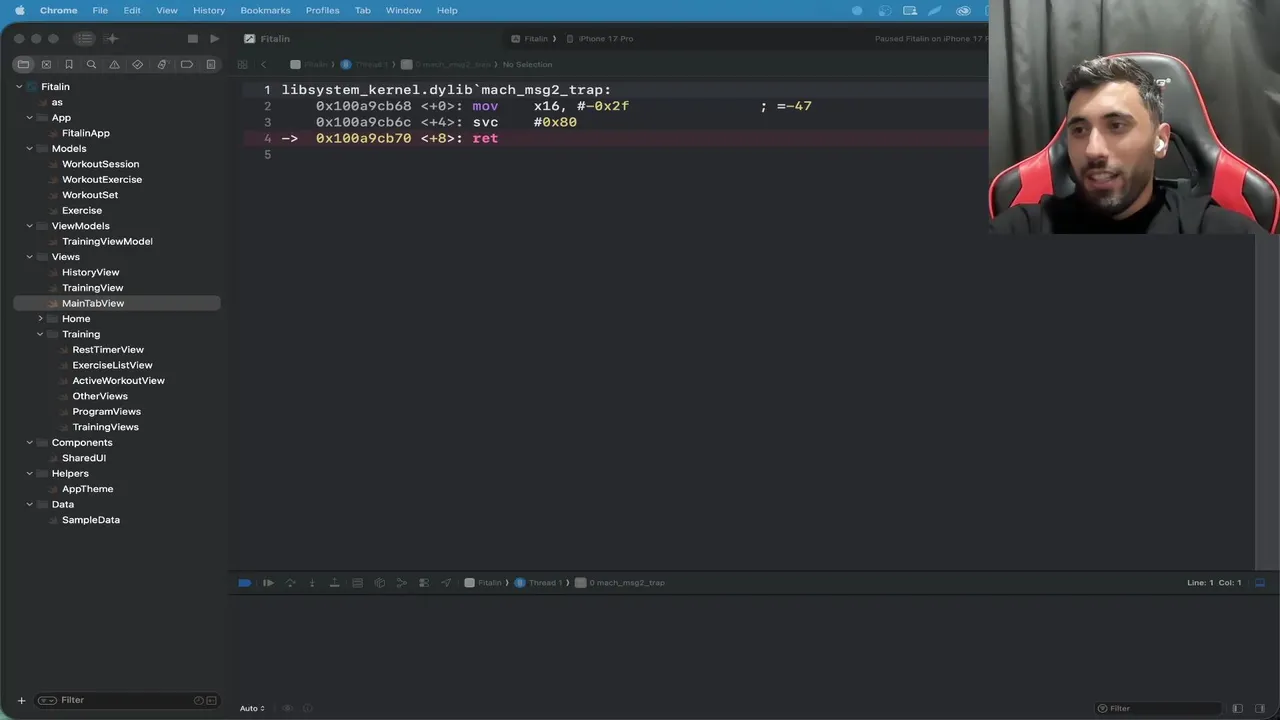Click the console Filter field
The image size is (1280, 720).
point(1158,708)
